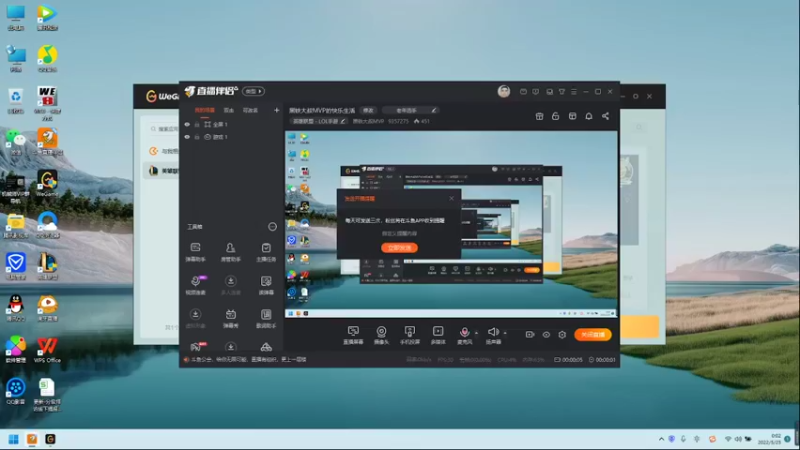
Task: Add the 摄像头 camera source
Action: [x=381, y=335]
